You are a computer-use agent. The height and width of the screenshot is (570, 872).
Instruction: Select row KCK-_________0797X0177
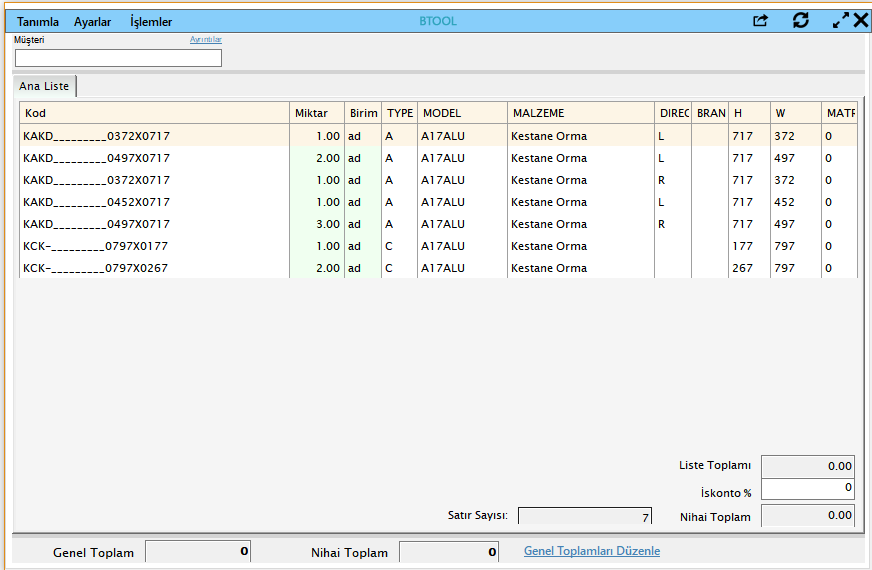[x=438, y=246]
